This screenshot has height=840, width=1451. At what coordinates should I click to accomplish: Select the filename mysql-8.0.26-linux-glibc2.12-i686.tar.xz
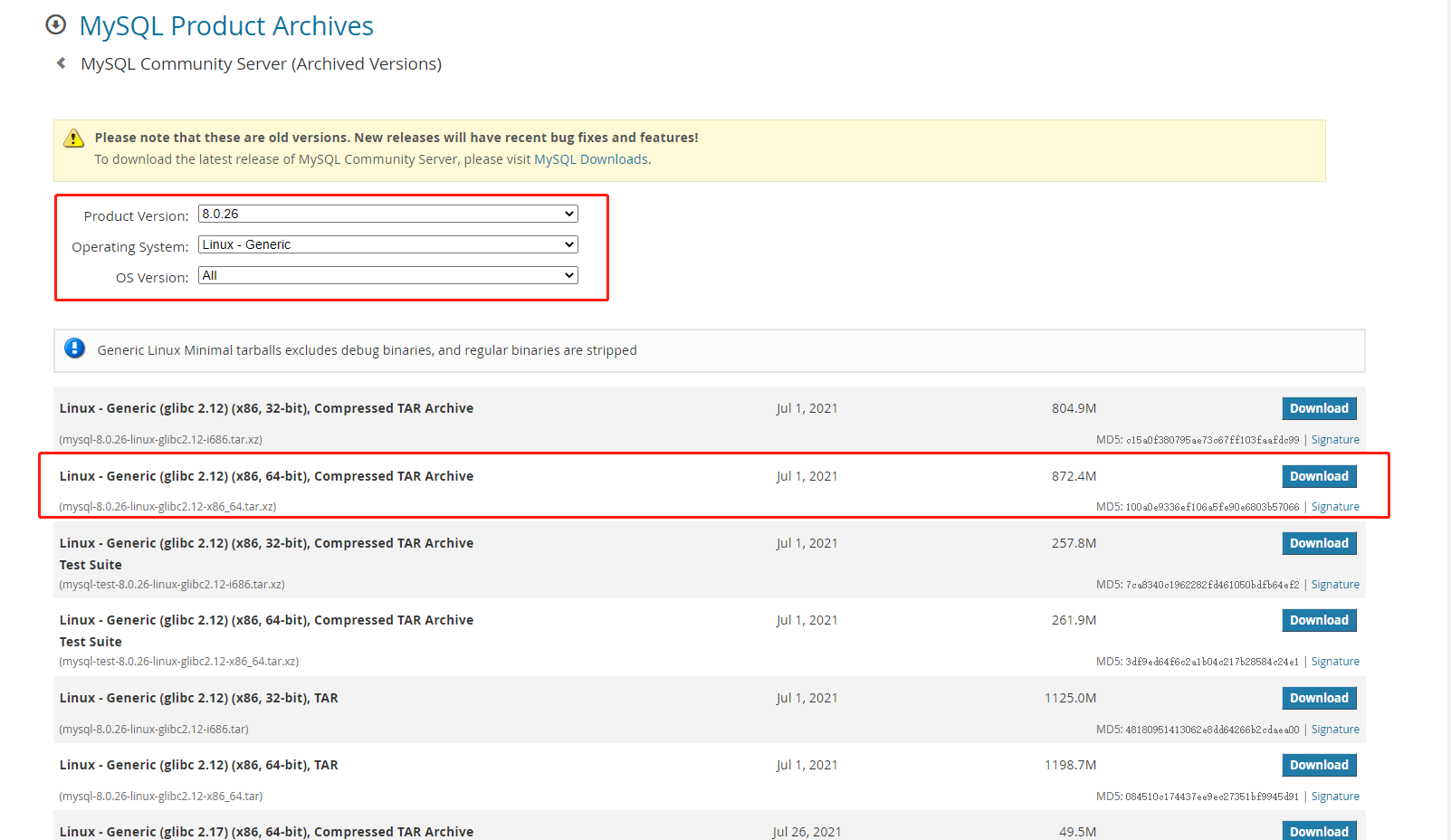click(160, 440)
